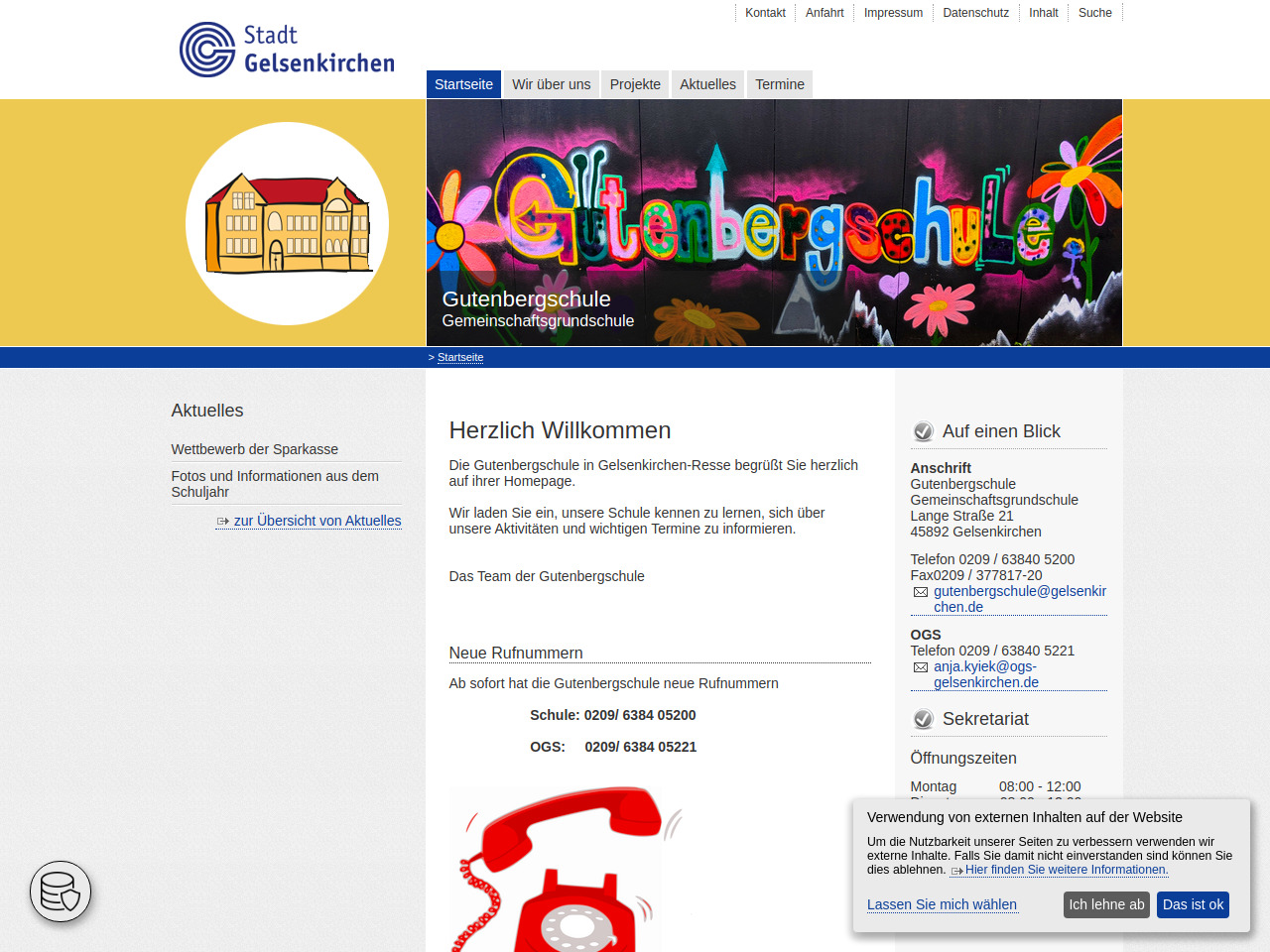Open the Termine tab
The height and width of the screenshot is (952, 1270).
pos(780,84)
